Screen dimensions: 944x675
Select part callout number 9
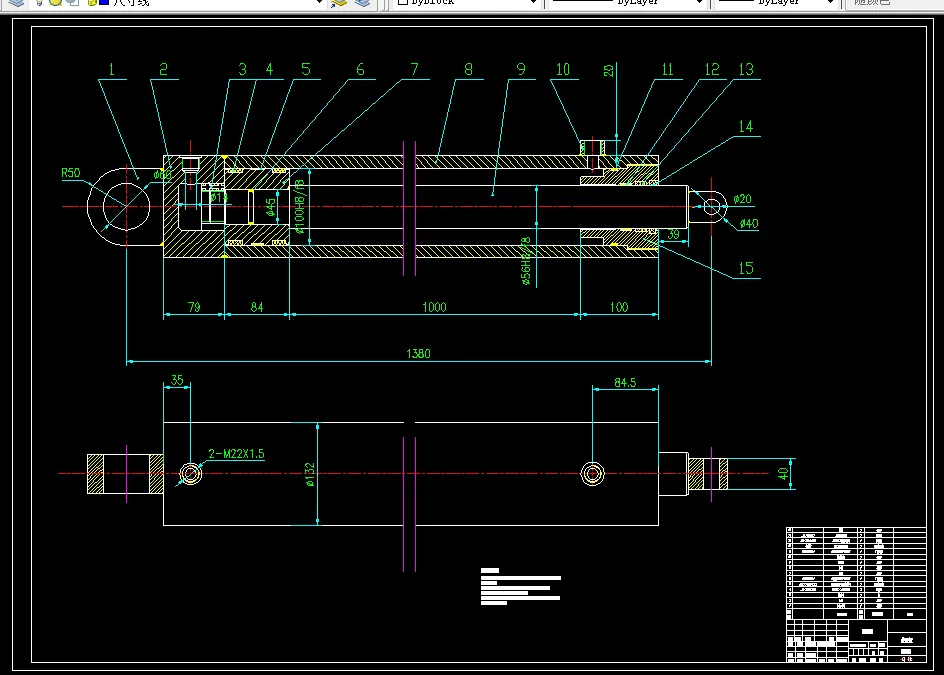click(521, 70)
